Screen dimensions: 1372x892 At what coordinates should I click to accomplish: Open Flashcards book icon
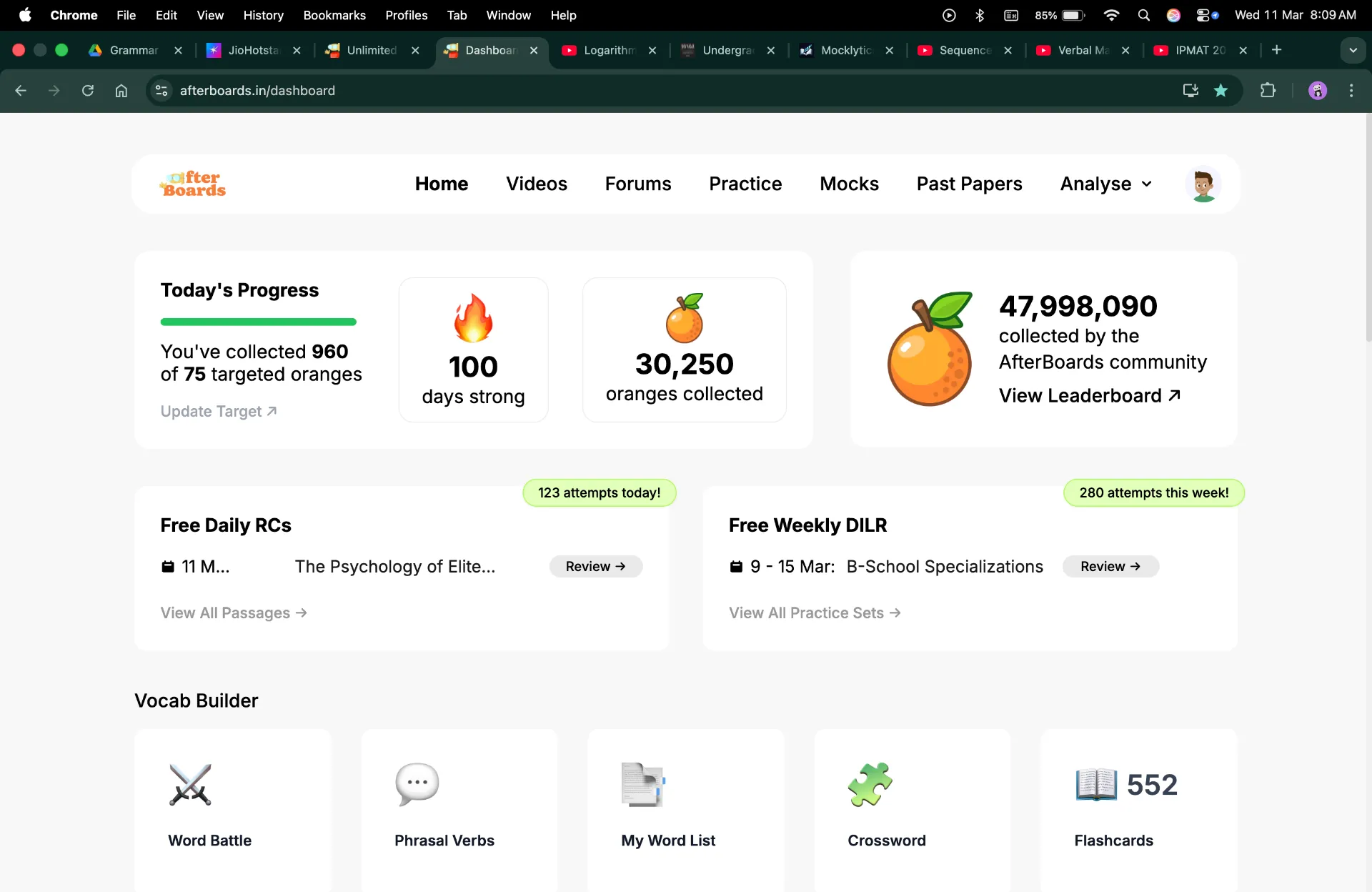point(1096,784)
